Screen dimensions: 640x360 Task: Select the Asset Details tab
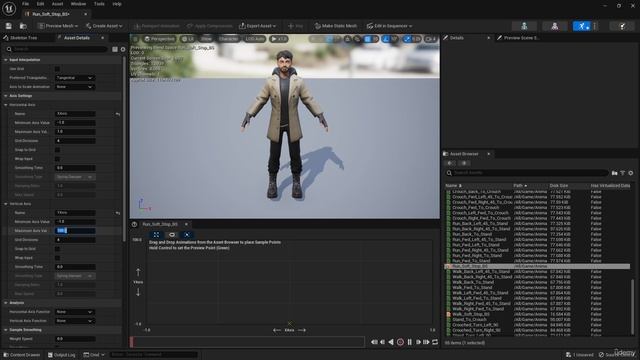pos(77,38)
